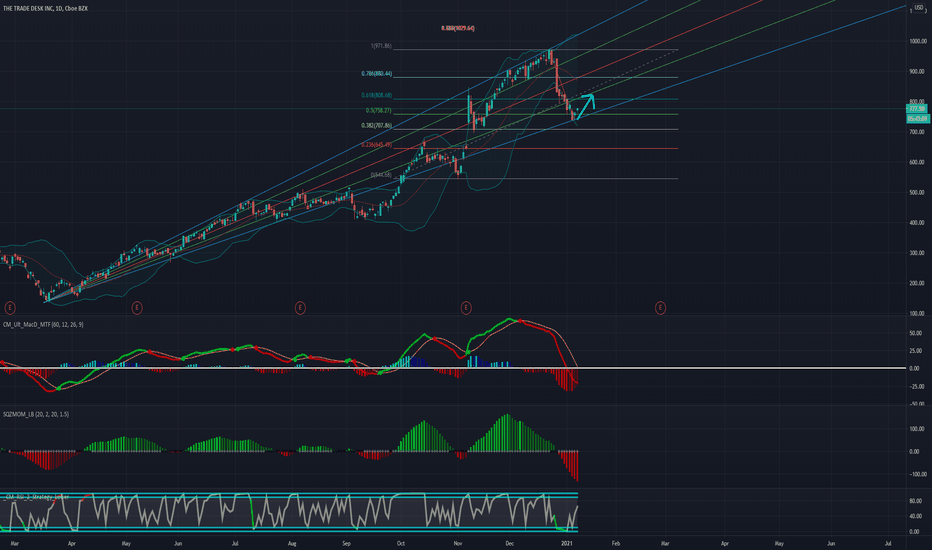This screenshot has height=550, width=932.
Task: Open the earnings 'E' marker near May
Action: (137, 307)
